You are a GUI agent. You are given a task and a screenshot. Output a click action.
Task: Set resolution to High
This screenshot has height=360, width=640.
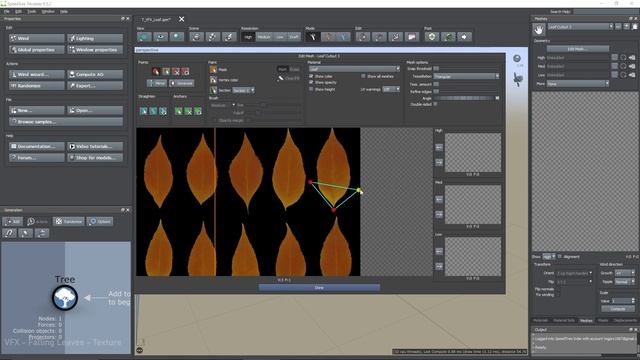(x=248, y=37)
